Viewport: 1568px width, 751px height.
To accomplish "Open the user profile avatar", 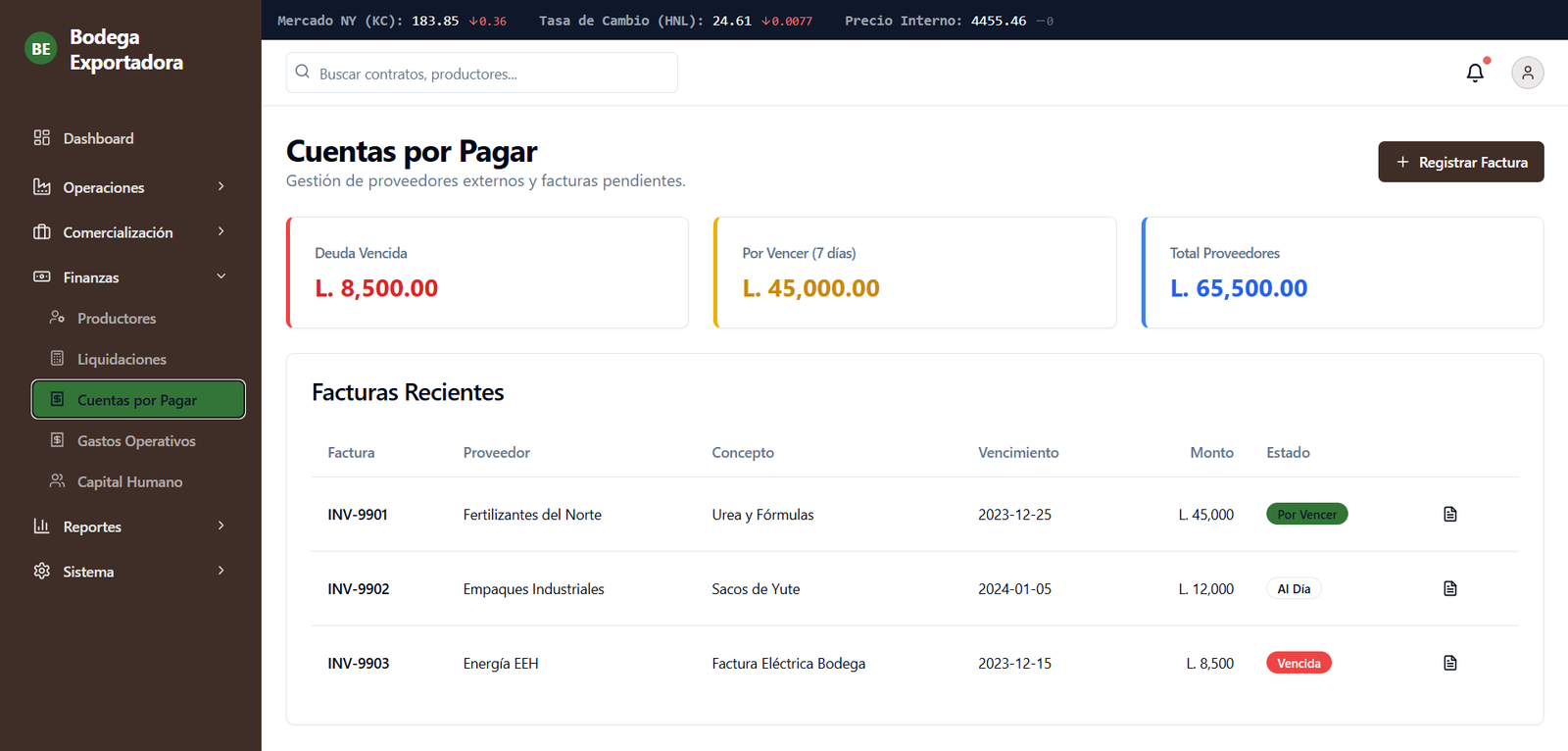I will (1527, 73).
